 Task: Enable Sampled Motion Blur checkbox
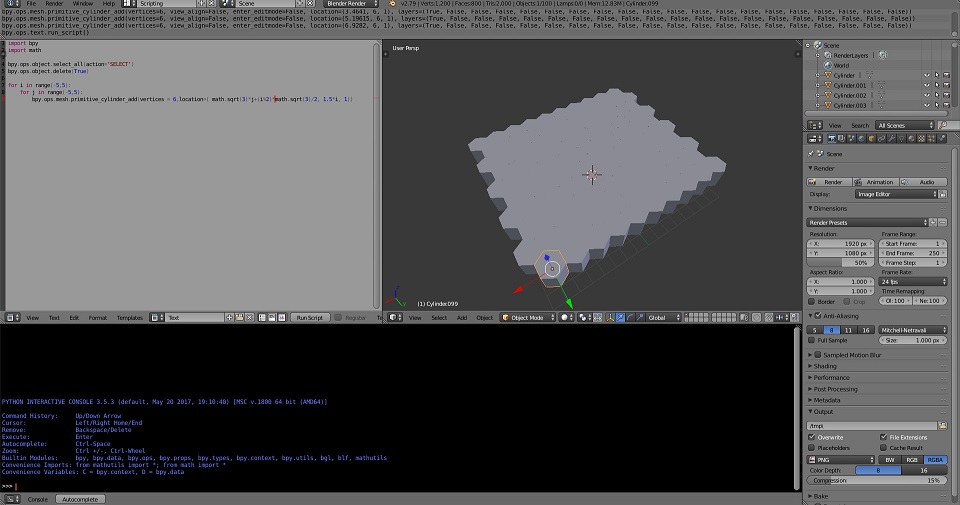[818, 354]
